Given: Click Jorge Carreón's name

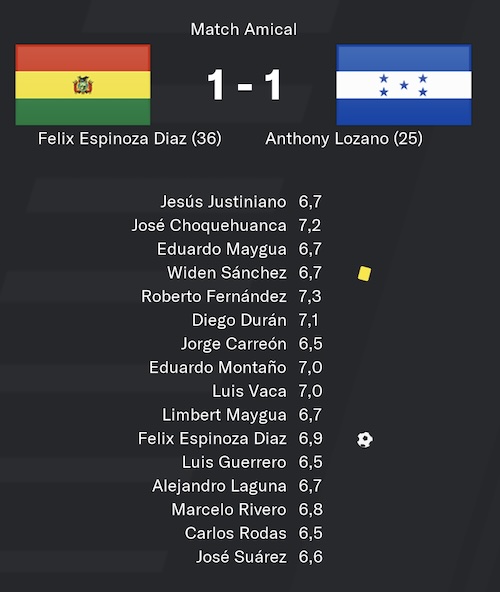Looking at the screenshot, I should click(233, 344).
